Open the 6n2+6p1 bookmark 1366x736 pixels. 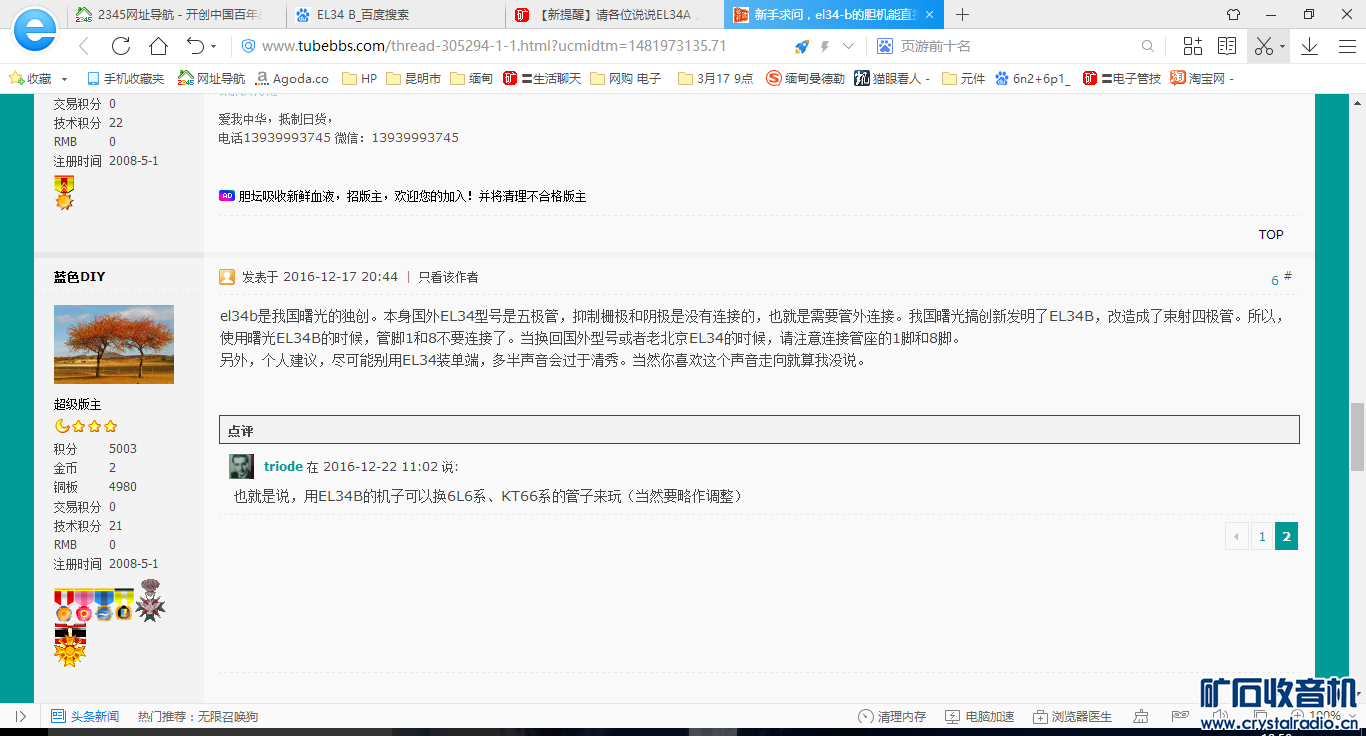(1033, 78)
